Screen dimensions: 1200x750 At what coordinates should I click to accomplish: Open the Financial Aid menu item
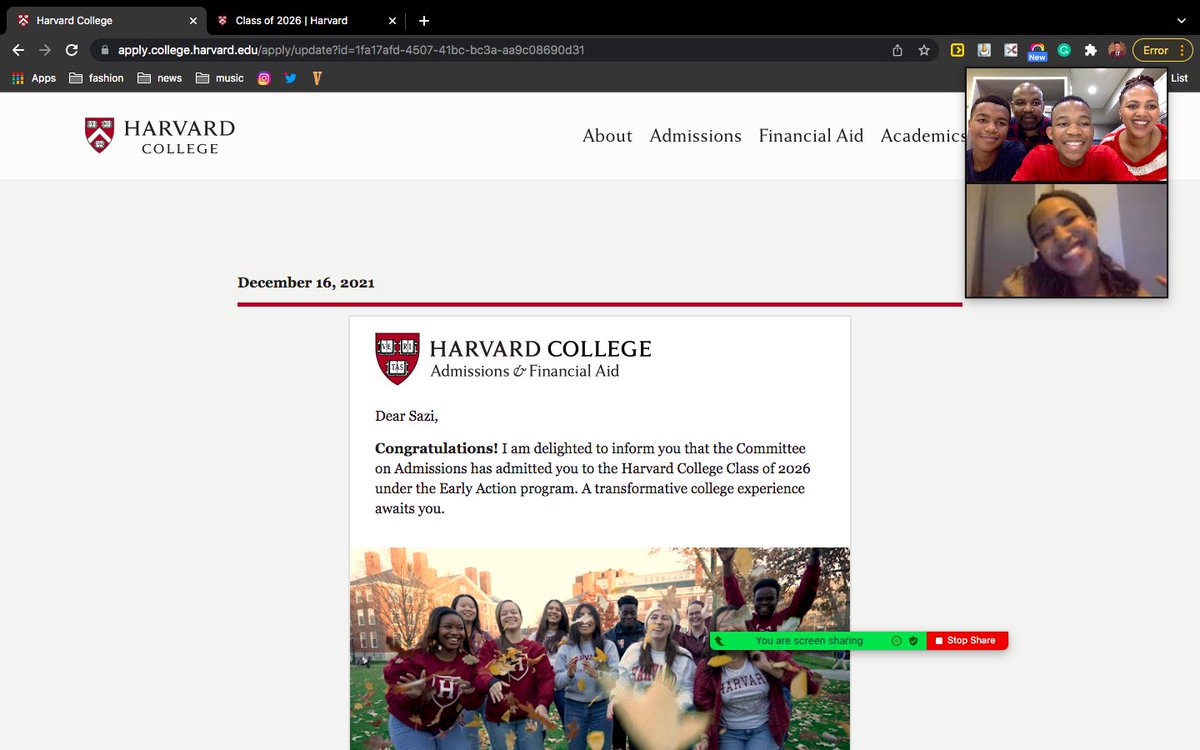[x=811, y=136]
